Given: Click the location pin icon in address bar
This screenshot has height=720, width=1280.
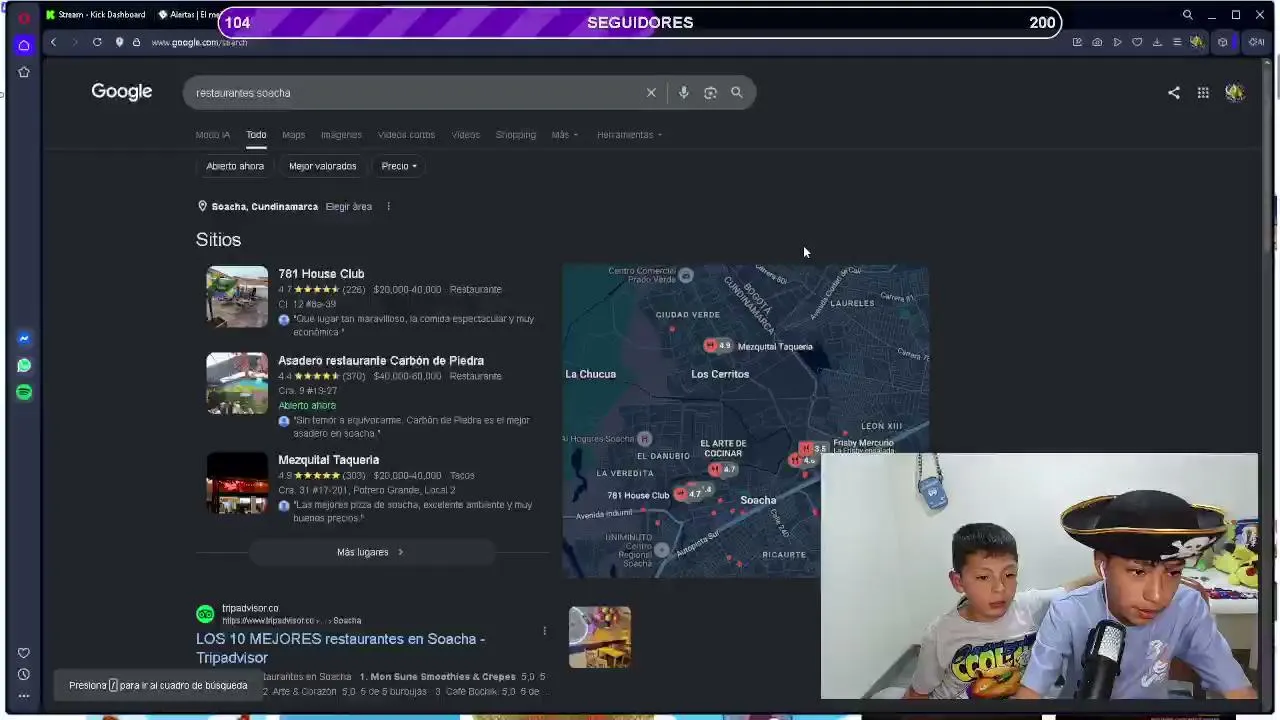Looking at the screenshot, I should (x=119, y=42).
